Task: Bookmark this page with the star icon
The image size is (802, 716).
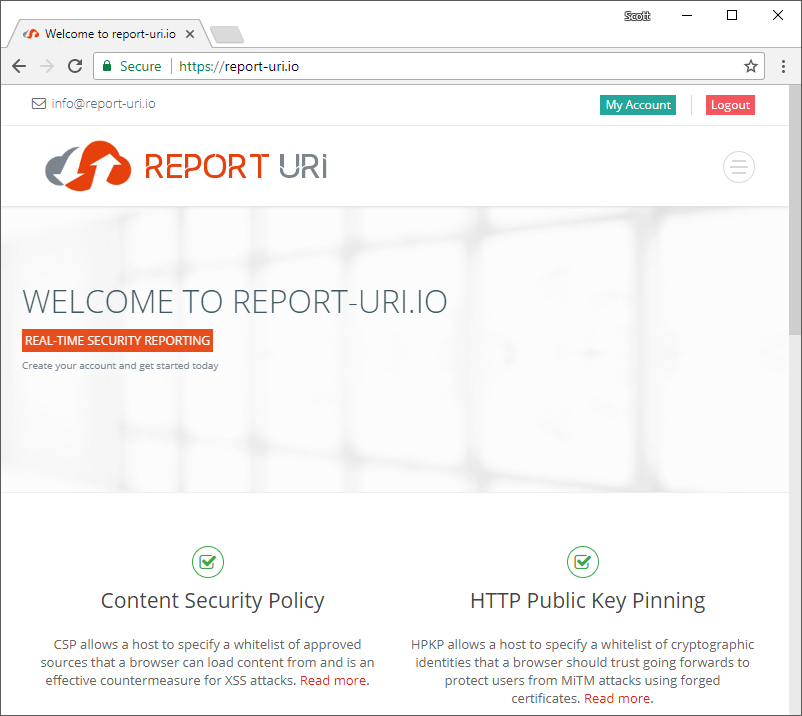Action: point(750,66)
